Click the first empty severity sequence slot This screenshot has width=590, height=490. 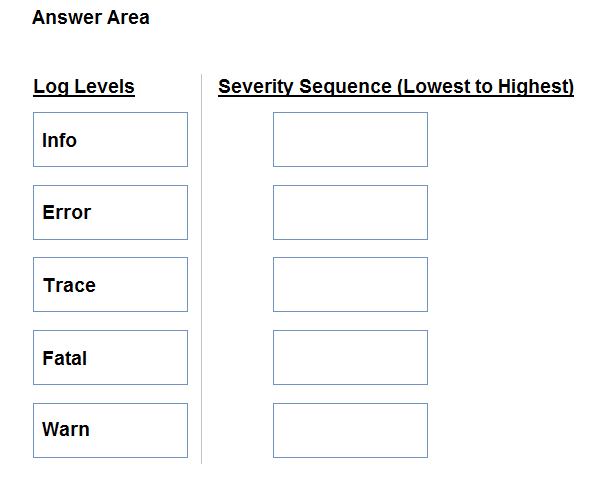click(x=350, y=139)
